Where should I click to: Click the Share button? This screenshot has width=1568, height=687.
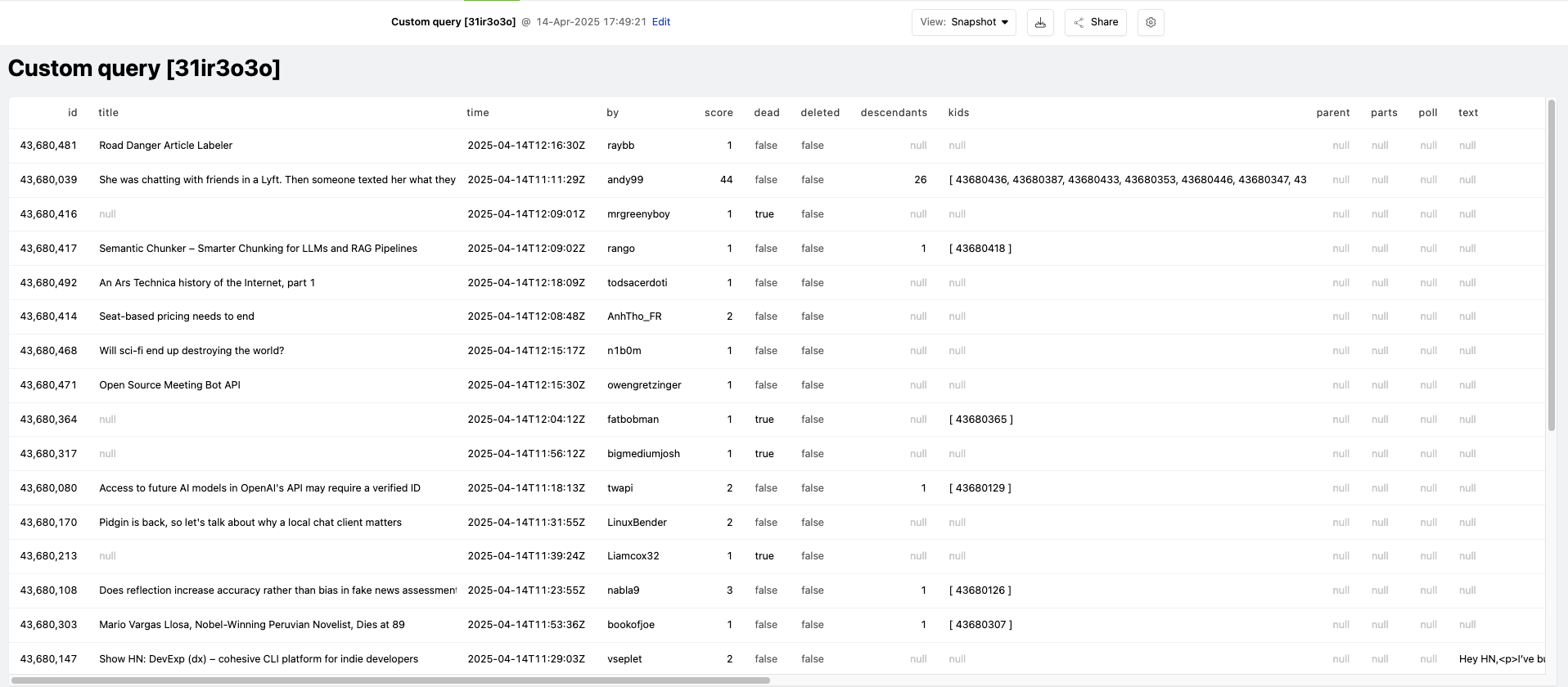(1096, 23)
